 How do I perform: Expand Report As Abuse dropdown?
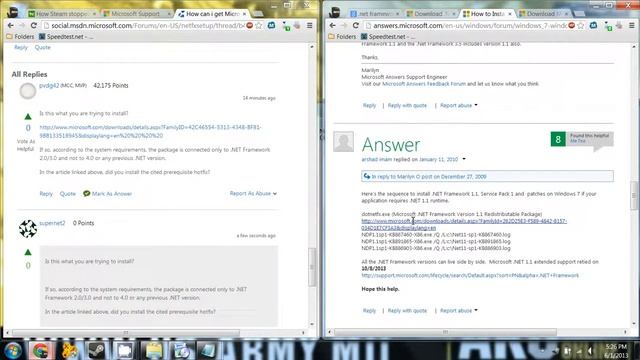coord(253,193)
